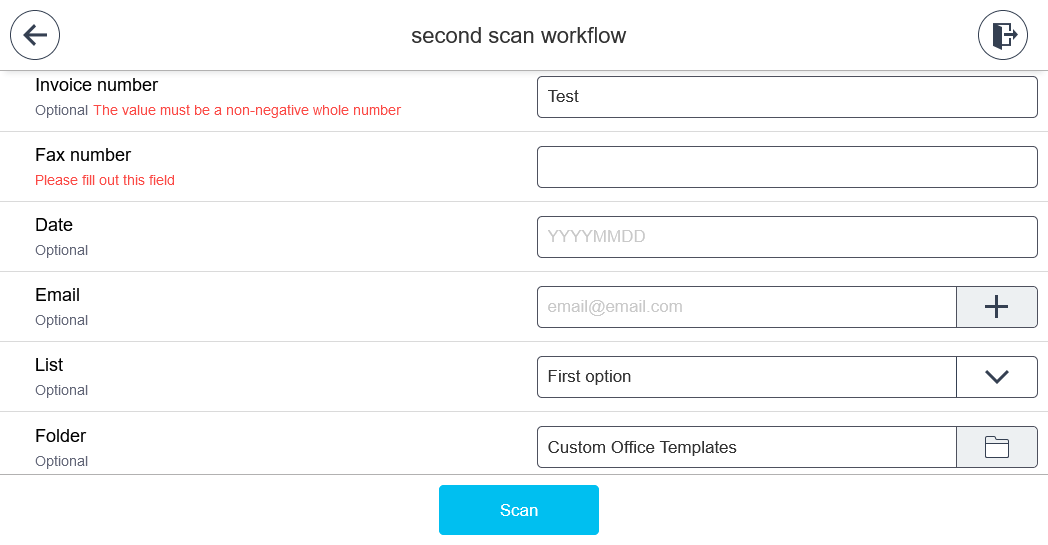Open the 'First option' list field

click(x=746, y=377)
